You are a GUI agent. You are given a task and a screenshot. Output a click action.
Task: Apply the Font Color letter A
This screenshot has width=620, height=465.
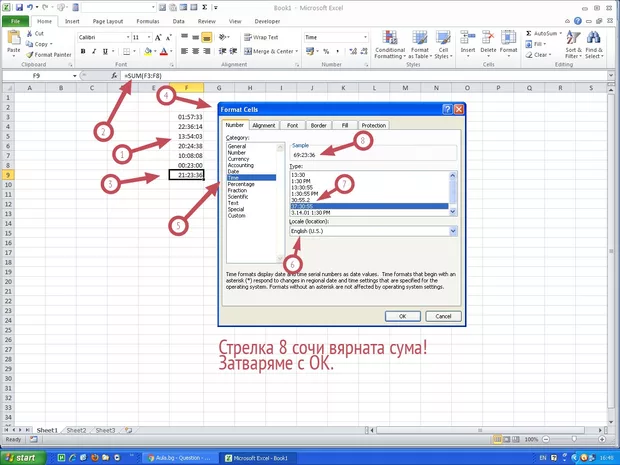point(164,51)
